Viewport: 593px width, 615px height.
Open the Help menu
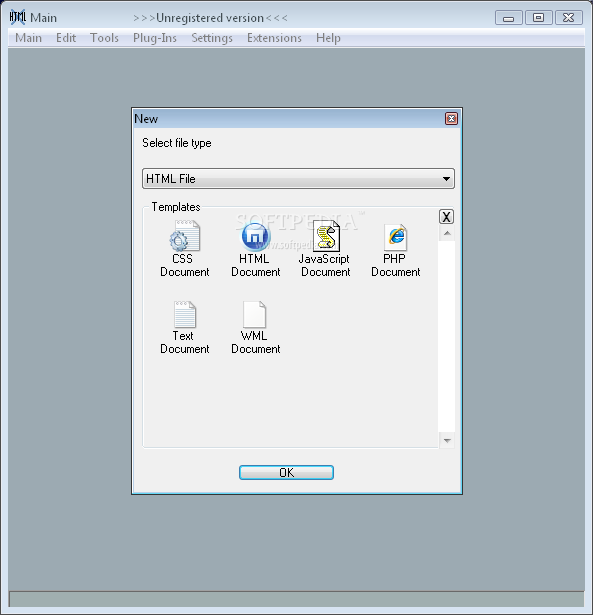[328, 38]
